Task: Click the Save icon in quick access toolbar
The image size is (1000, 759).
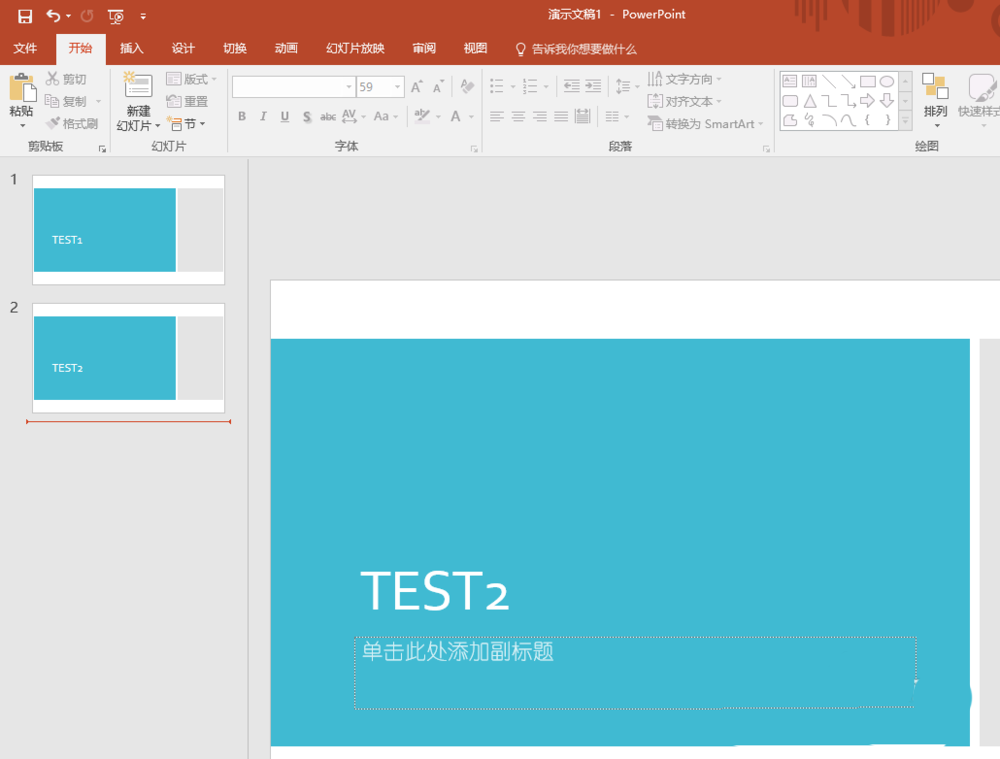Action: coord(25,16)
